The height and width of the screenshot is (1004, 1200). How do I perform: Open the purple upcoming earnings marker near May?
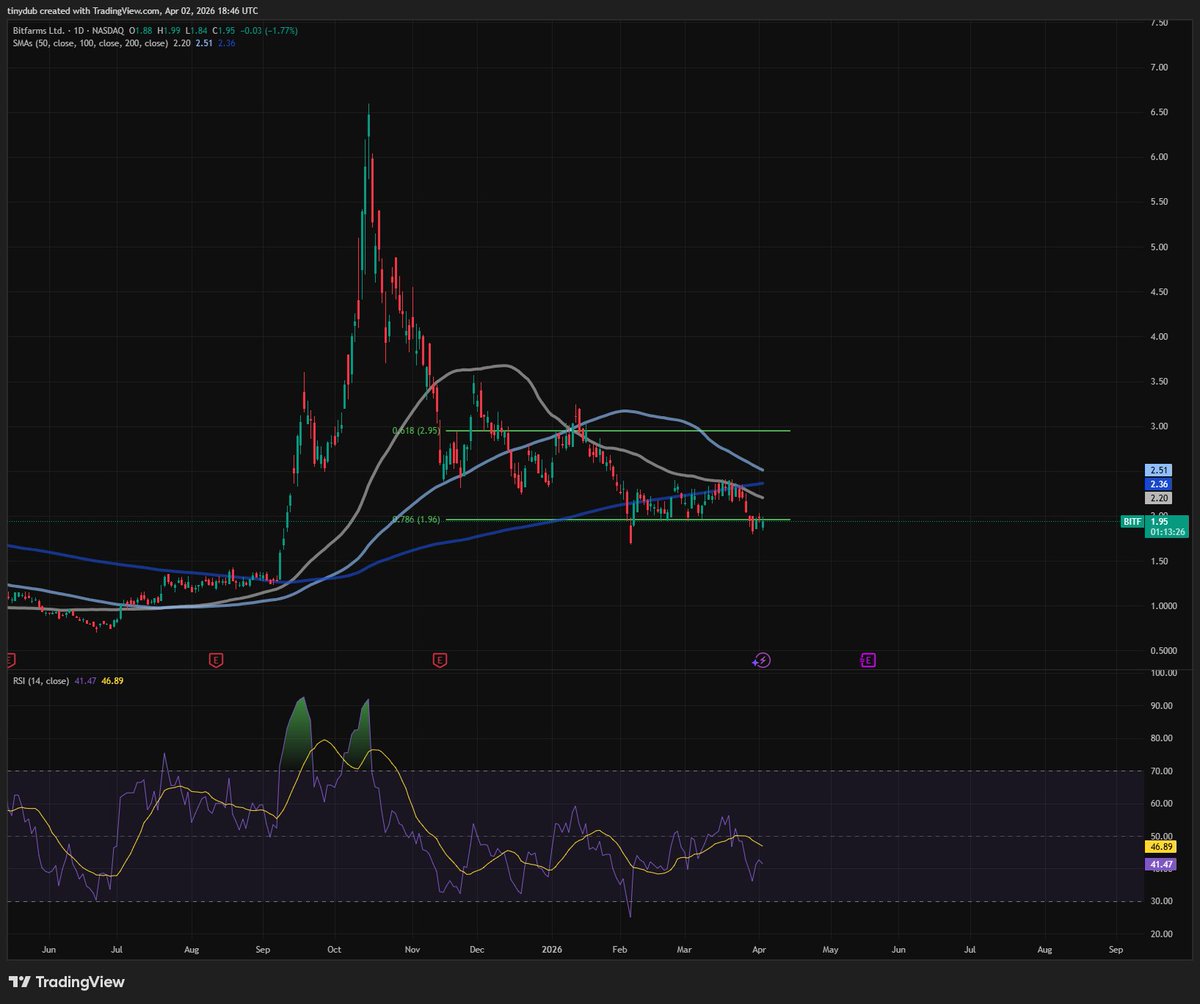868,660
